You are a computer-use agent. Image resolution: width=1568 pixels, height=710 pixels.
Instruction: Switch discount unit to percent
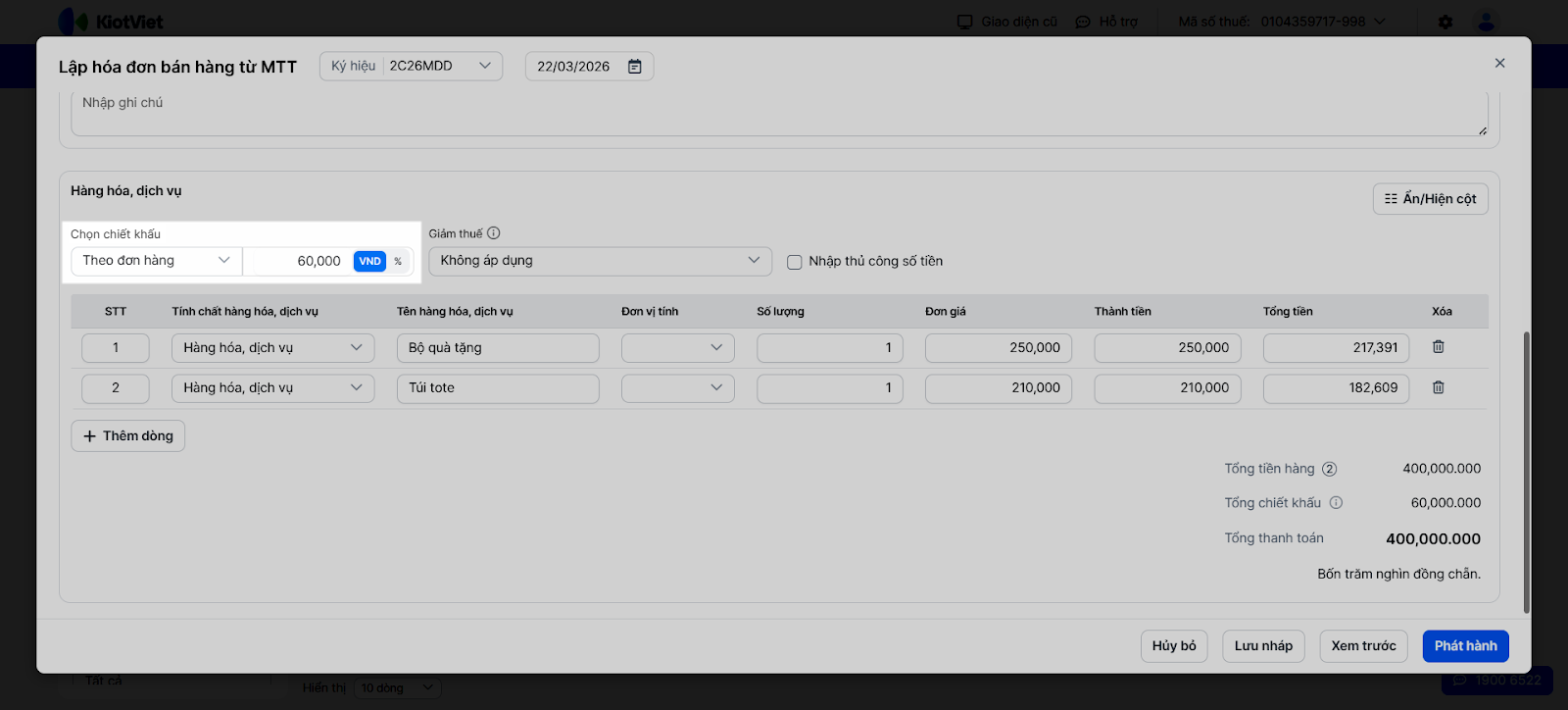(x=398, y=261)
